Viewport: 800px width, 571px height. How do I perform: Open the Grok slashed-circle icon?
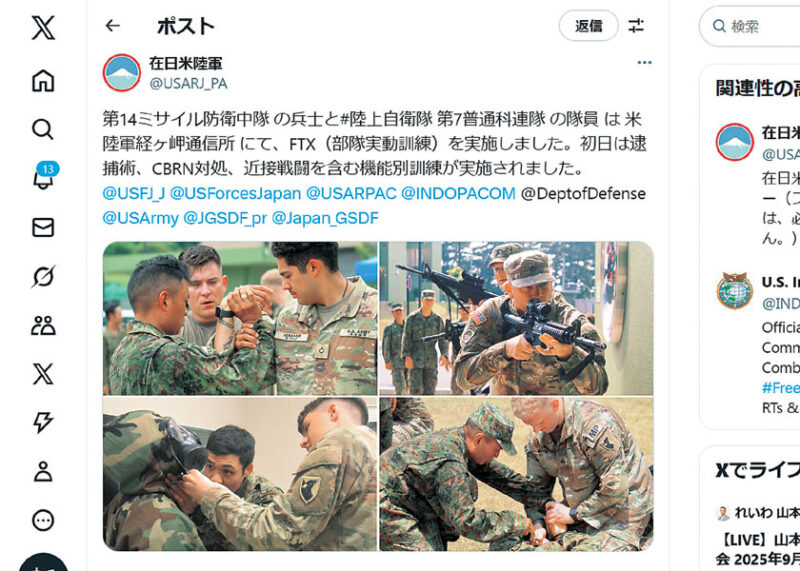[x=43, y=277]
